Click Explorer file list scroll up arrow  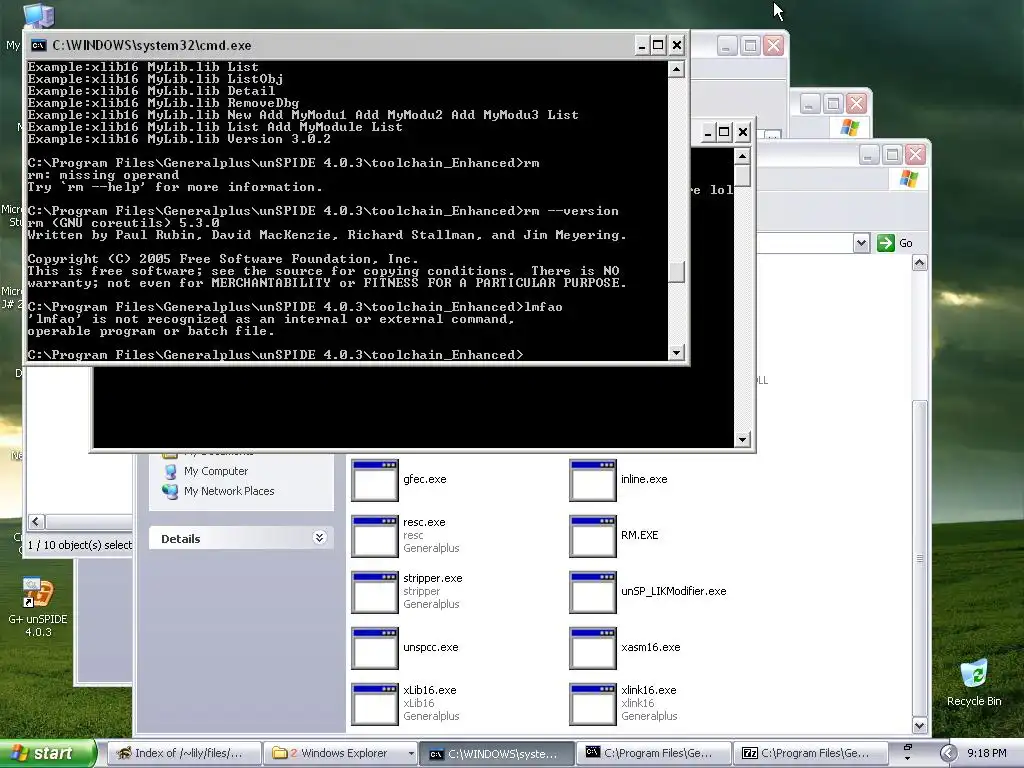(x=920, y=263)
